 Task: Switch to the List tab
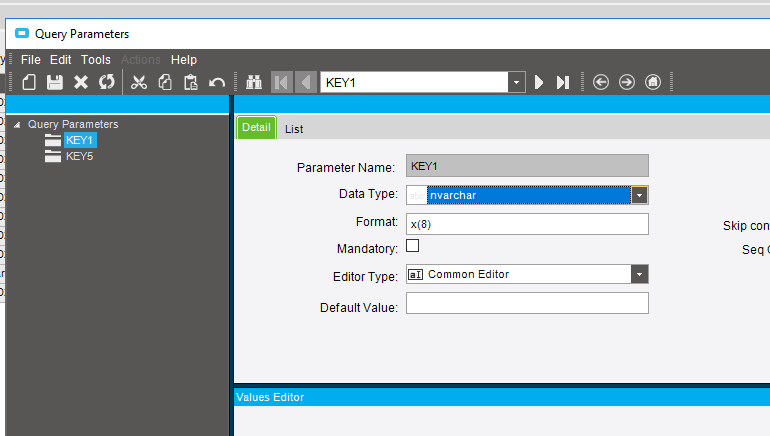[294, 129]
